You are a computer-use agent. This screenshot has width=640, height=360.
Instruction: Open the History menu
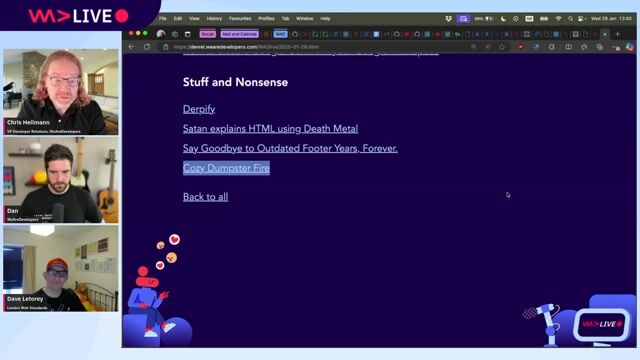tap(214, 19)
